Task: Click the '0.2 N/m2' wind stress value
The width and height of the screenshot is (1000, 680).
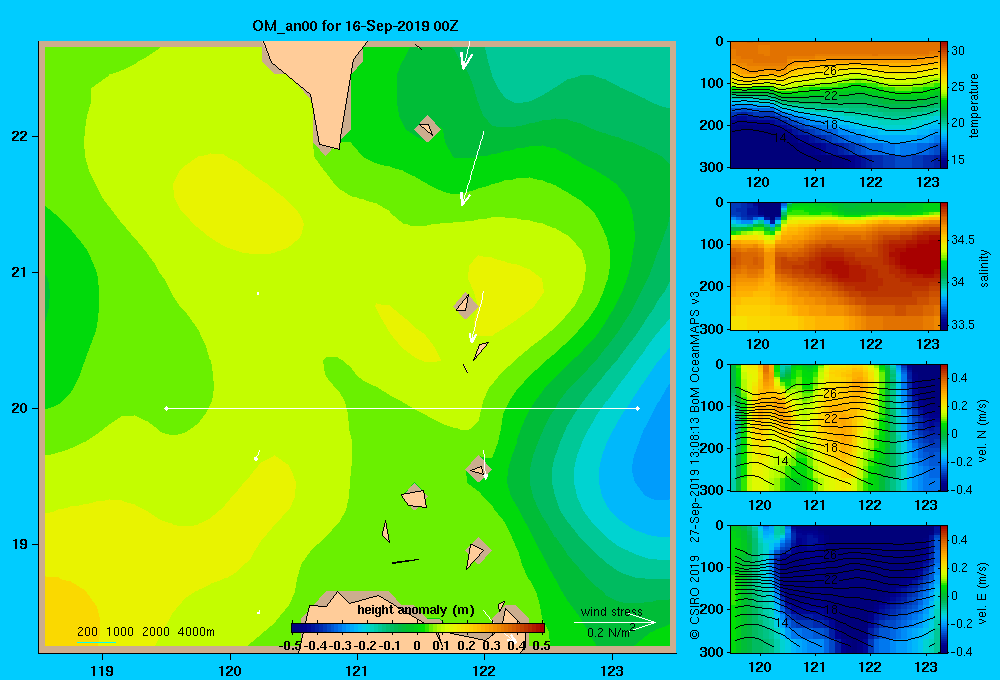Action: 611,632
